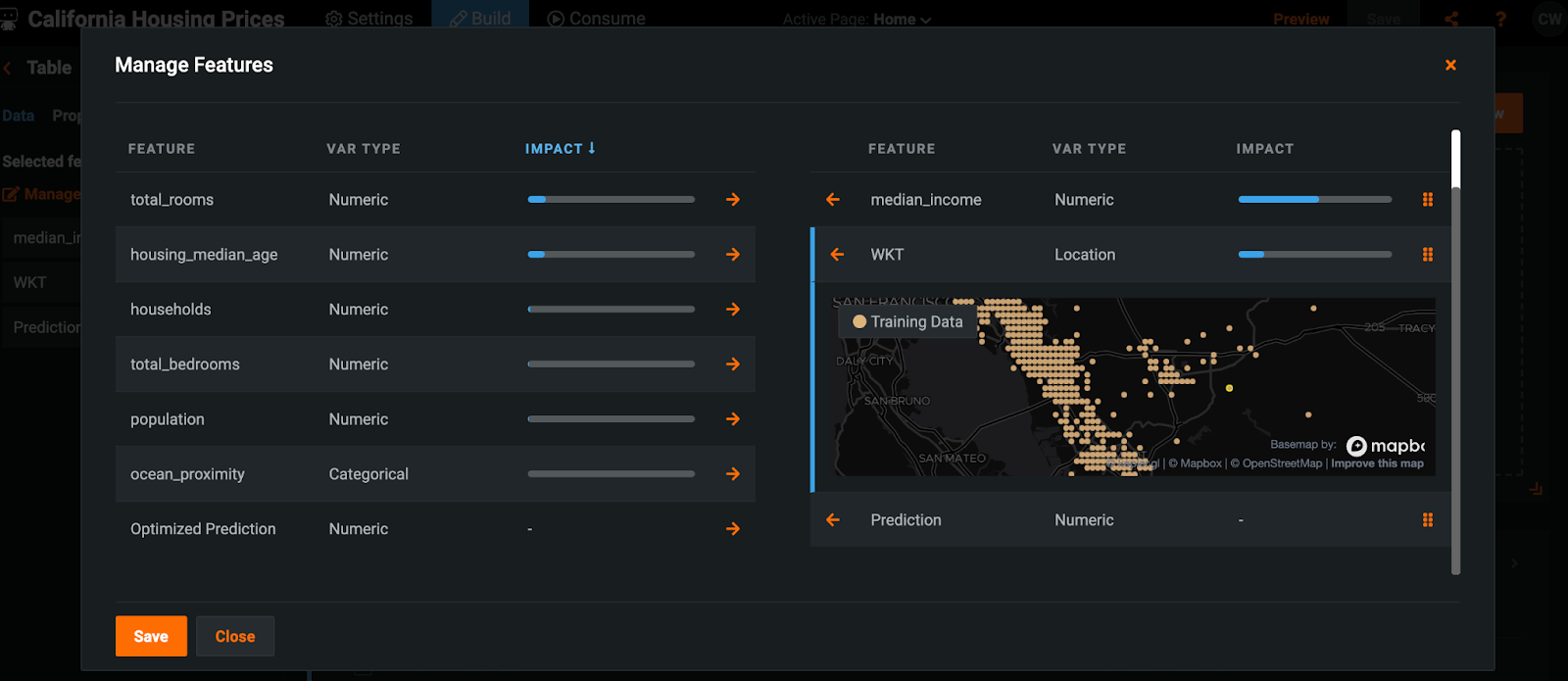Open the OpenStreetMap attribution link
Viewport: 1568px width, 681px height.
tap(1277, 463)
